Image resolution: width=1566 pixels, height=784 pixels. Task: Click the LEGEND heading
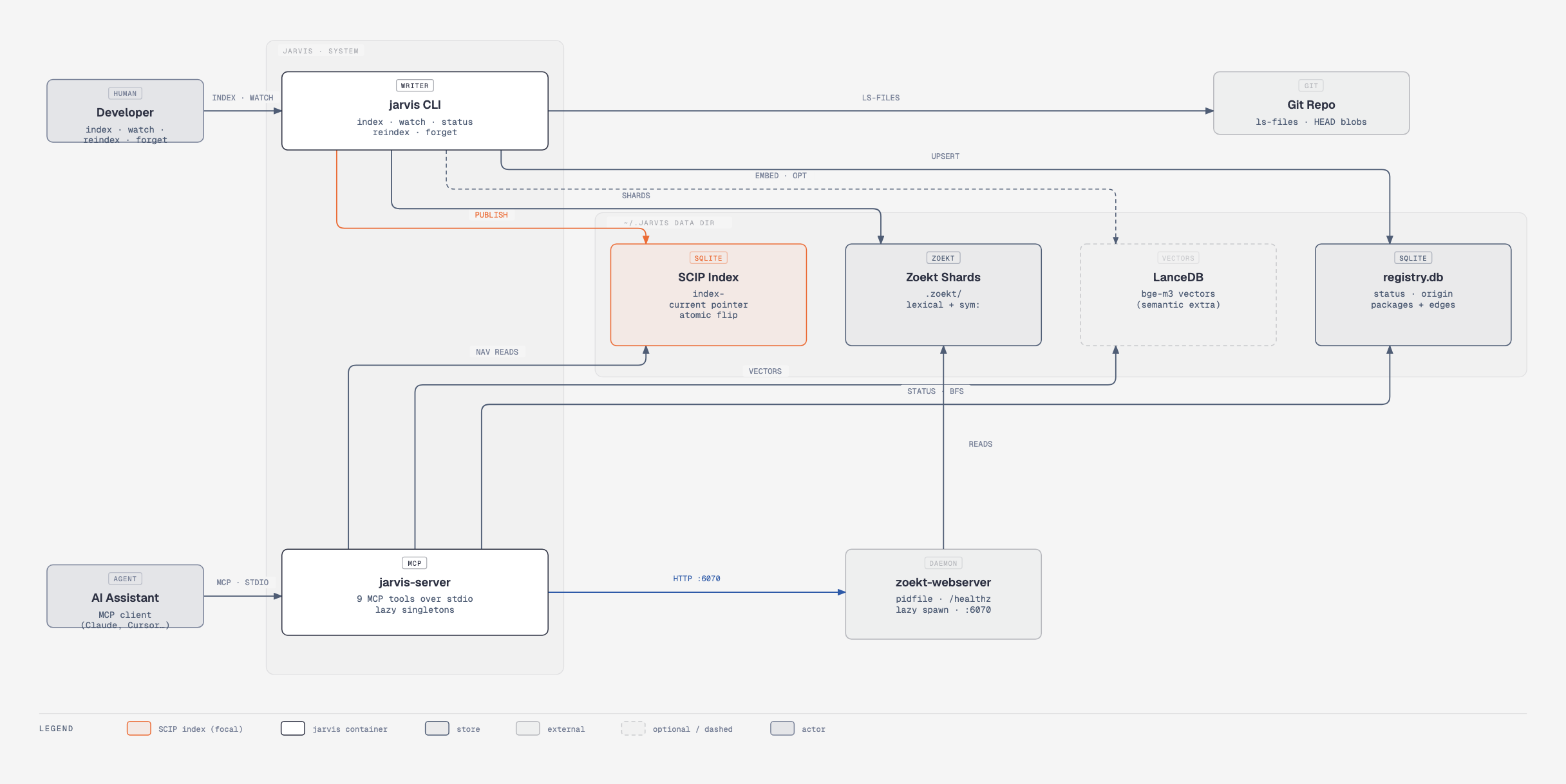tap(56, 729)
